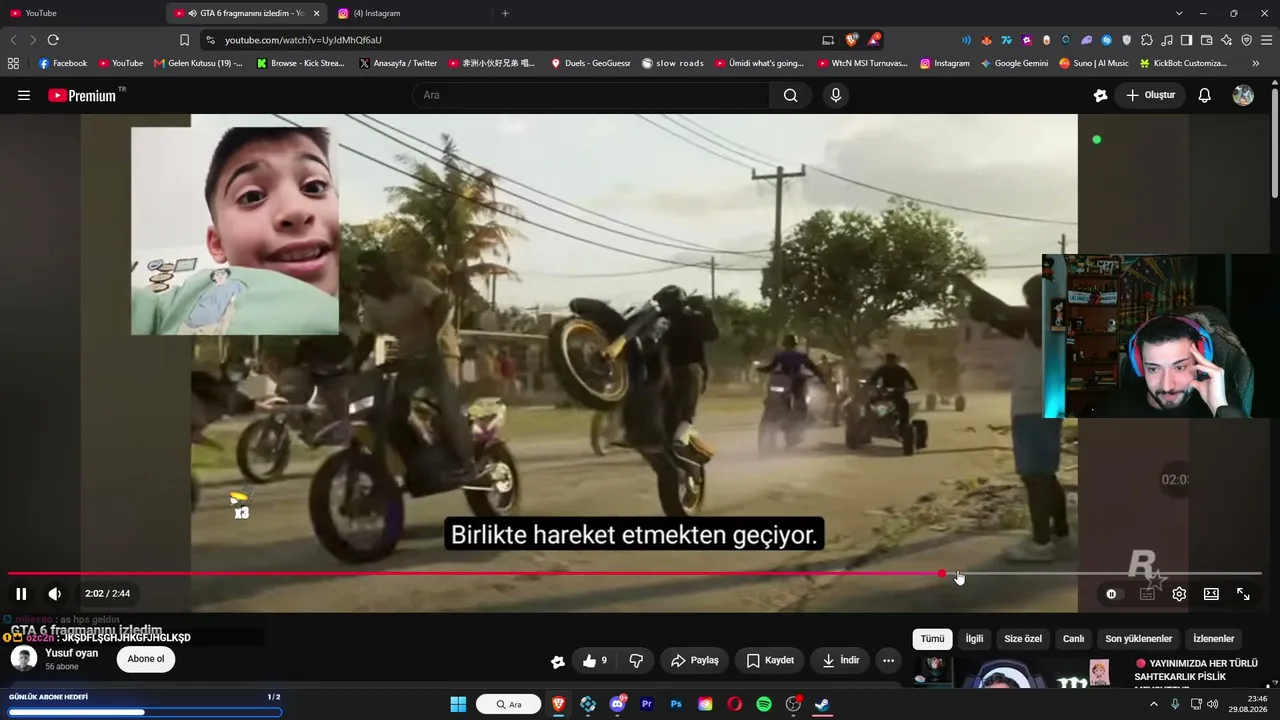Select the İzlenenler filter chip
This screenshot has height=720, width=1280.
click(1214, 639)
